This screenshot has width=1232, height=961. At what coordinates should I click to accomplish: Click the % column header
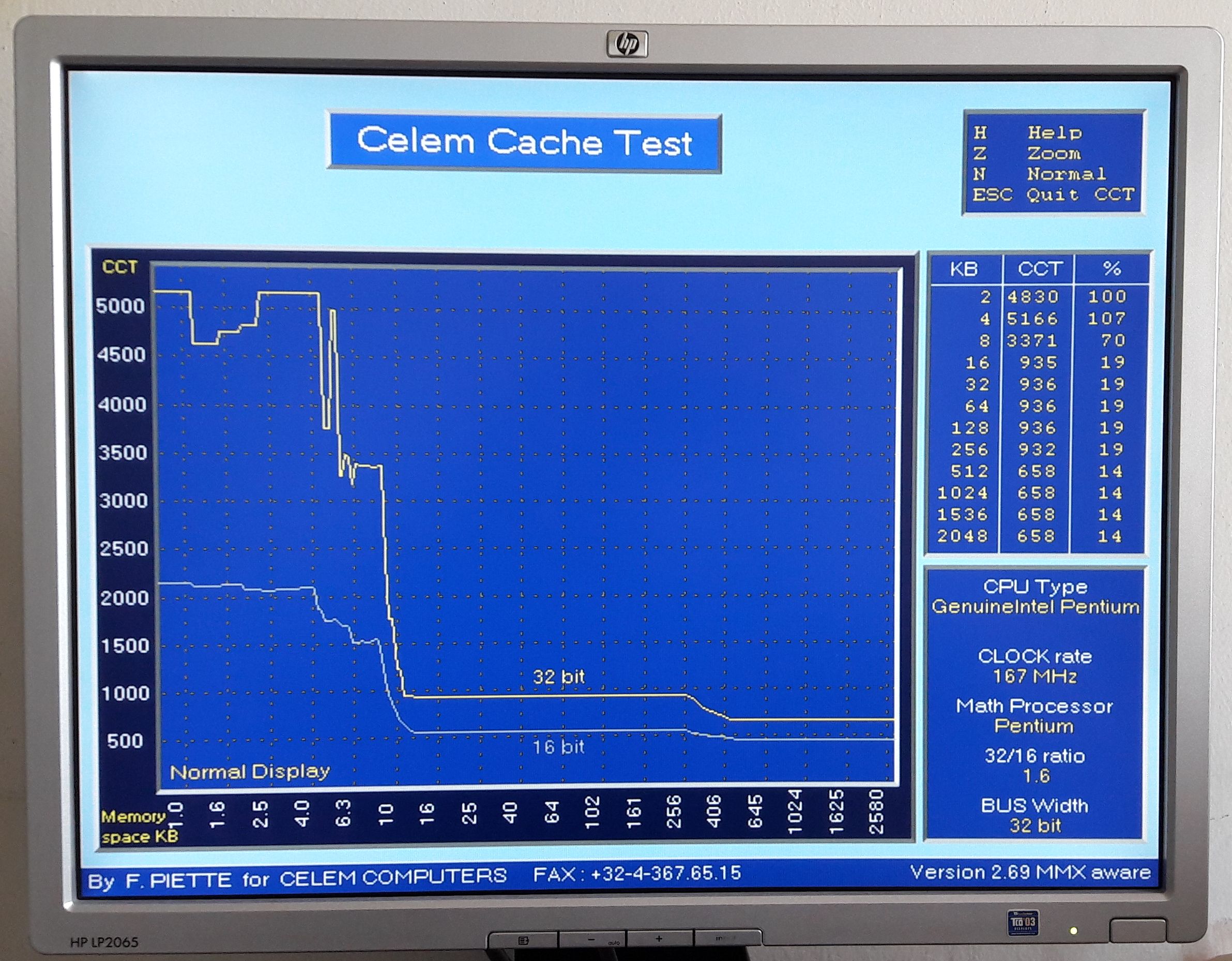(1112, 268)
